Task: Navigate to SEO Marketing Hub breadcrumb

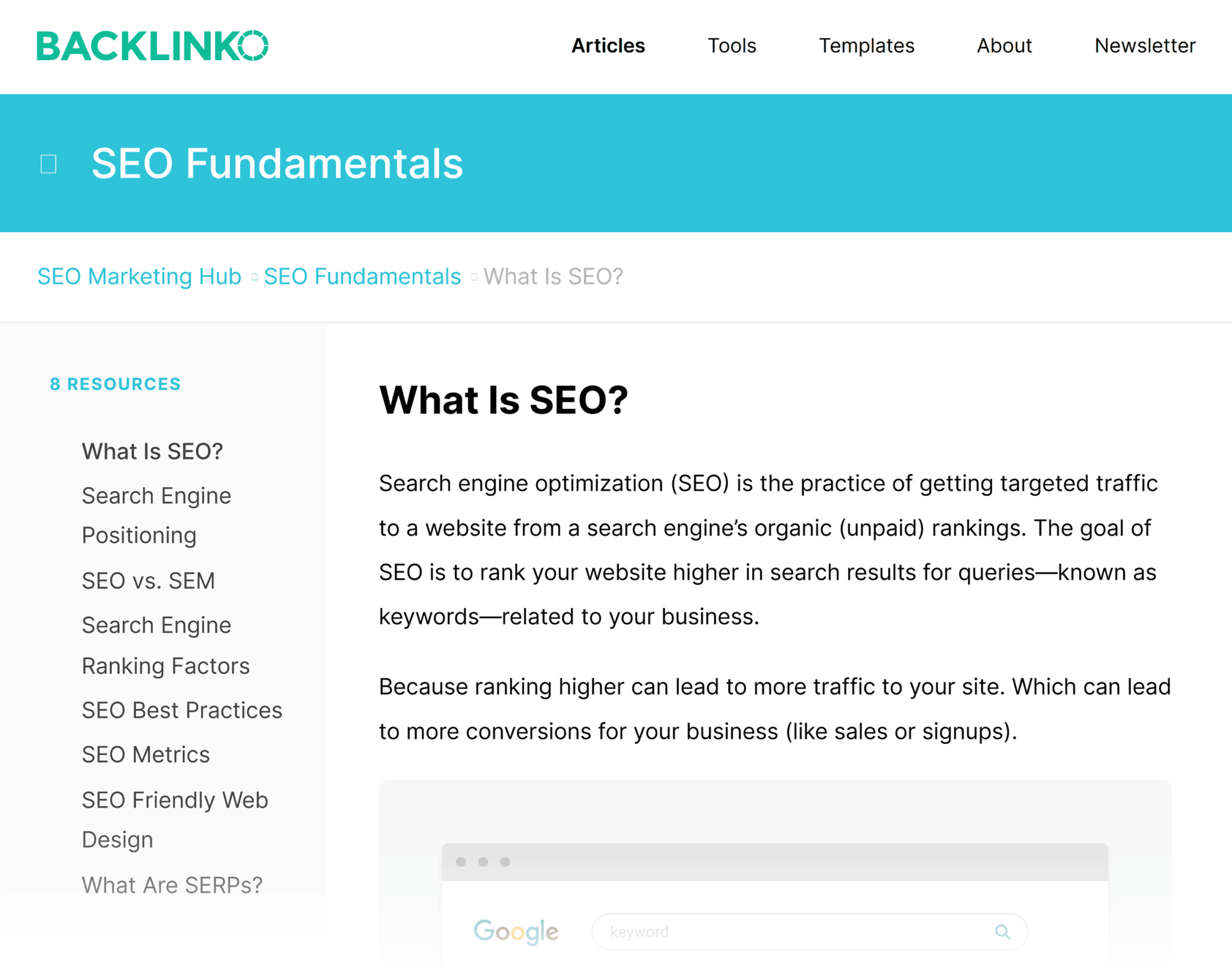Action: click(x=139, y=276)
